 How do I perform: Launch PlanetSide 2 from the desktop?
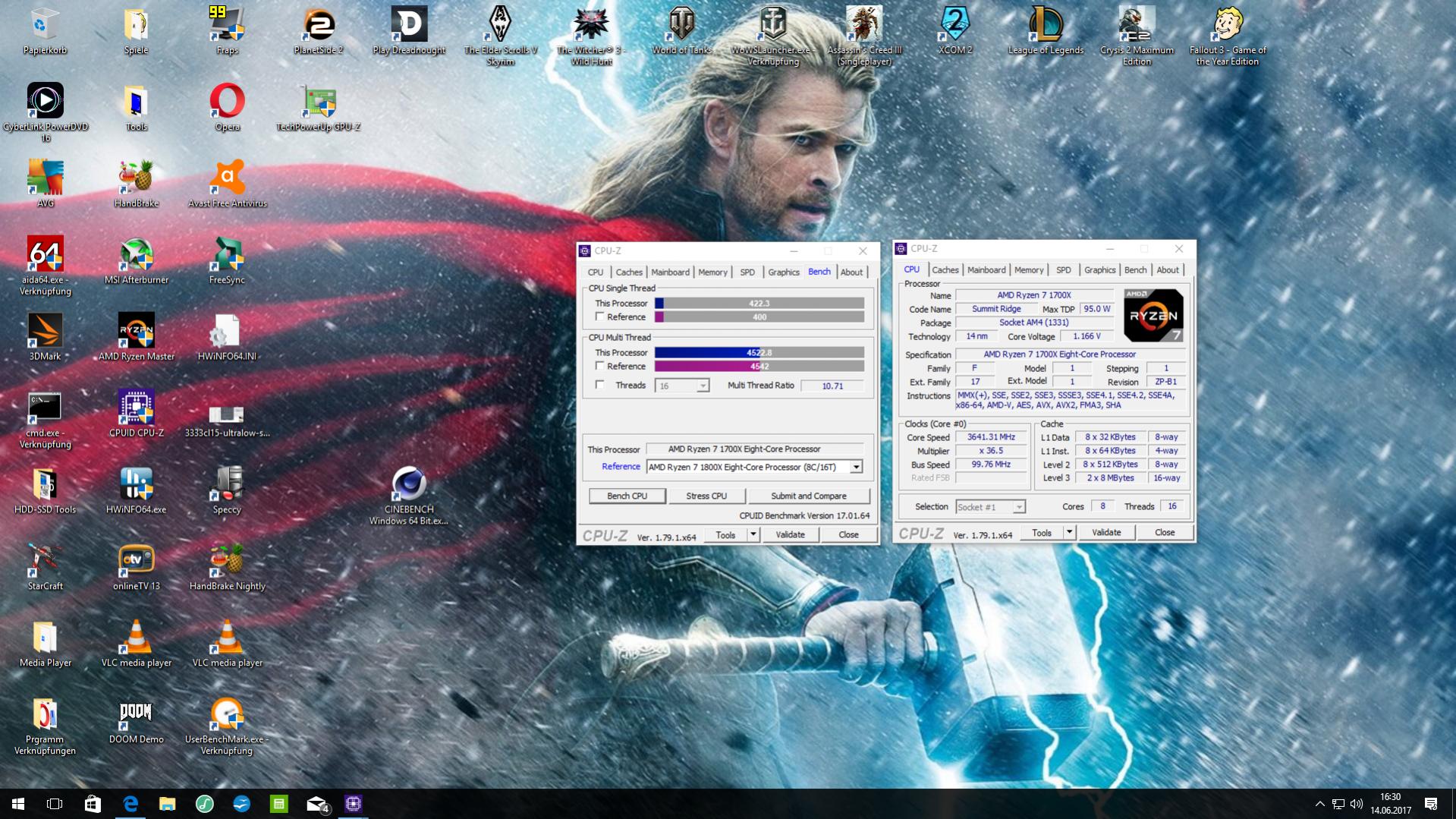tap(318, 30)
